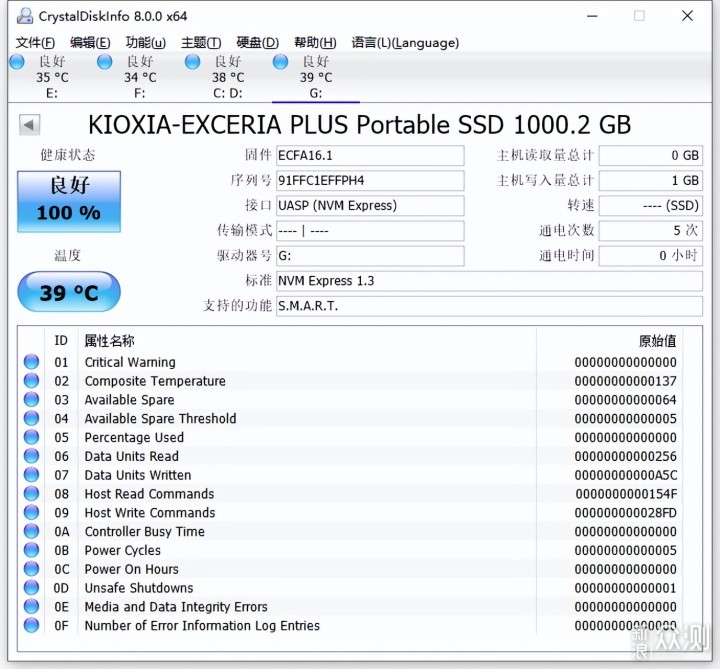This screenshot has height=669, width=720.
Task: Click the interface field UASP (NVM Express)
Action: pos(370,205)
